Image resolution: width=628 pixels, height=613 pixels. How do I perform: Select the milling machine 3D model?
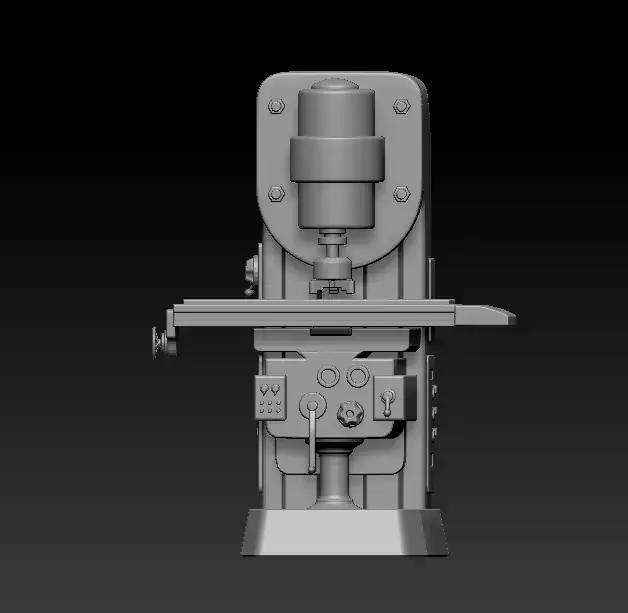click(336, 312)
